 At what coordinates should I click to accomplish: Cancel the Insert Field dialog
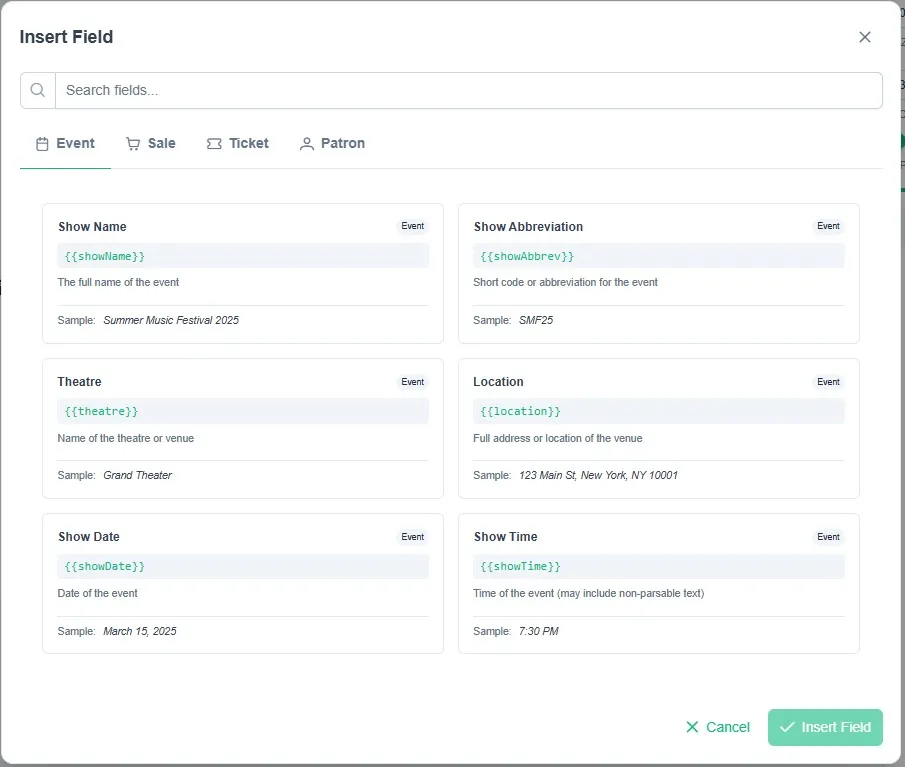717,727
